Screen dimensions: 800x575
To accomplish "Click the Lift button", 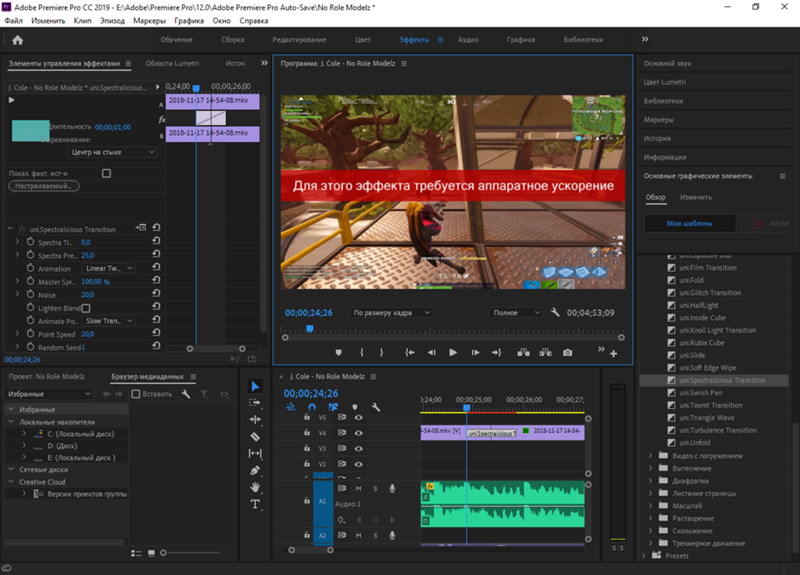I will (x=523, y=353).
